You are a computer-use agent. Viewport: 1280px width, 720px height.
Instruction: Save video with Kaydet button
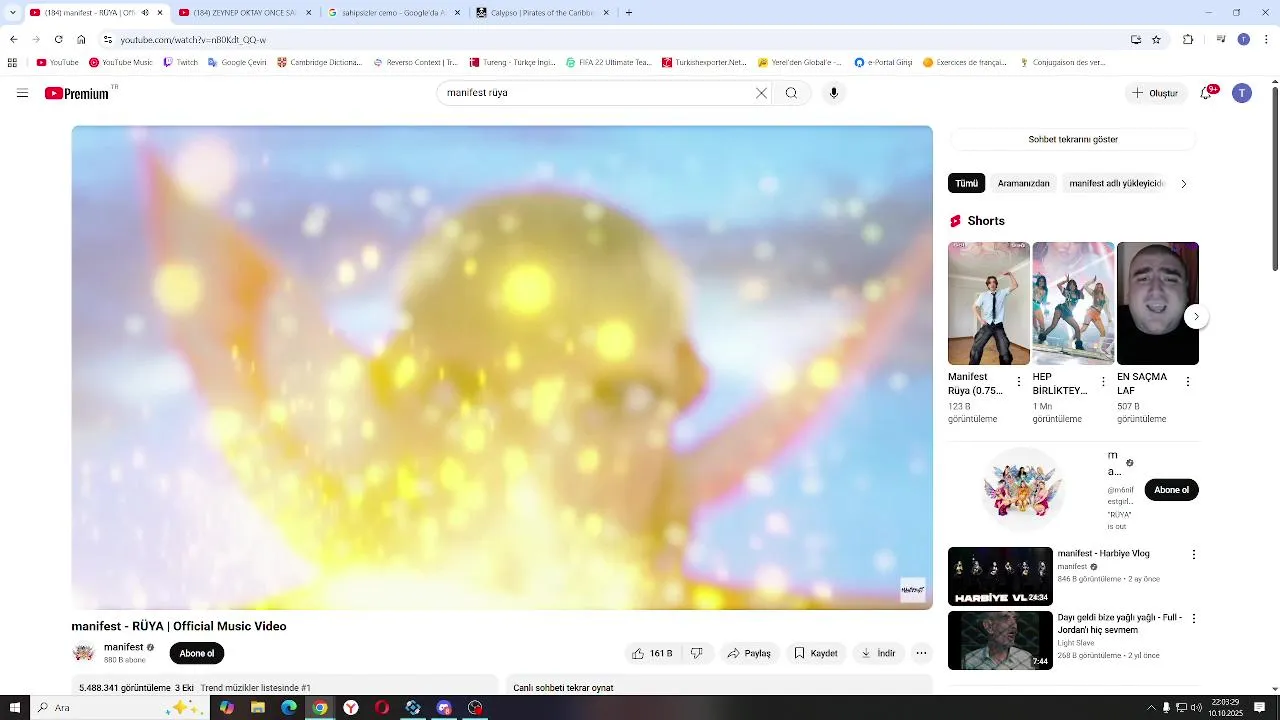pyautogui.click(x=816, y=653)
